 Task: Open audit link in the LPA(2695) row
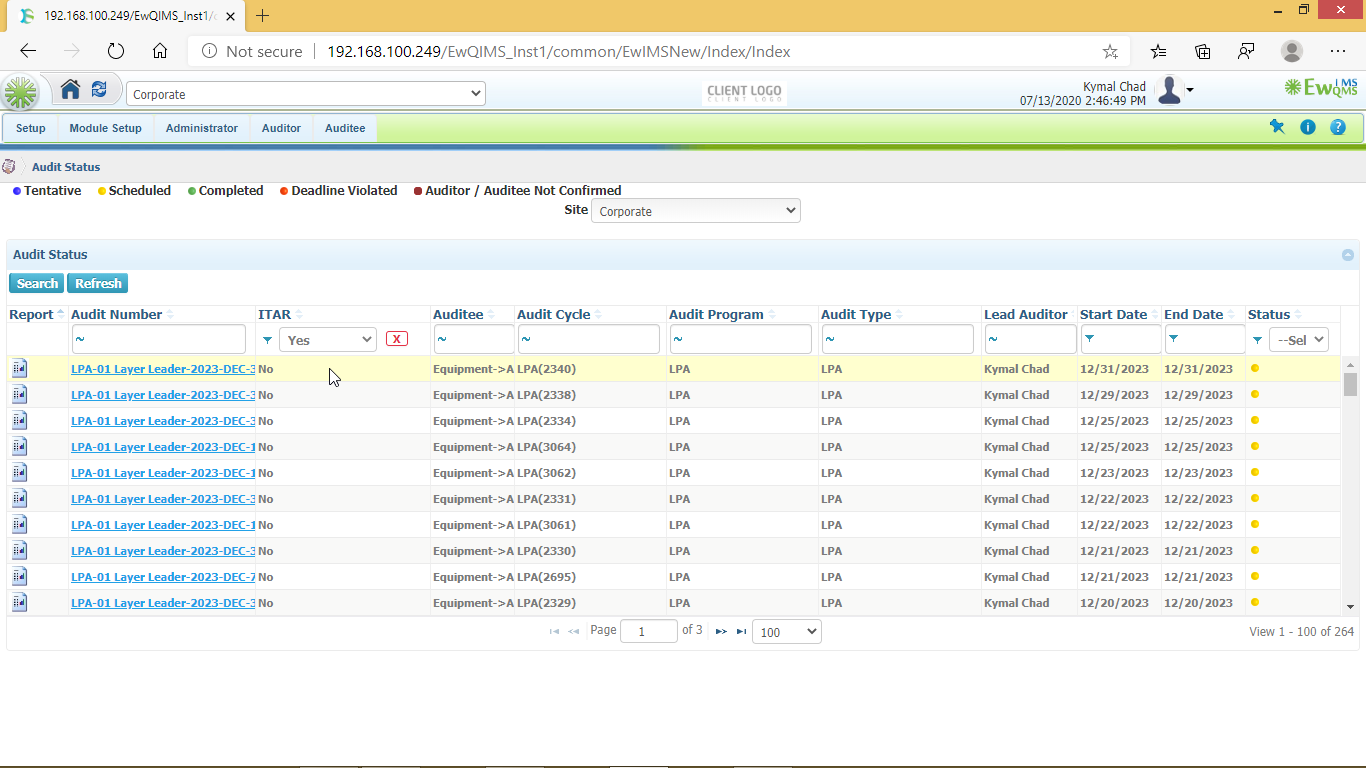pyautogui.click(x=163, y=577)
